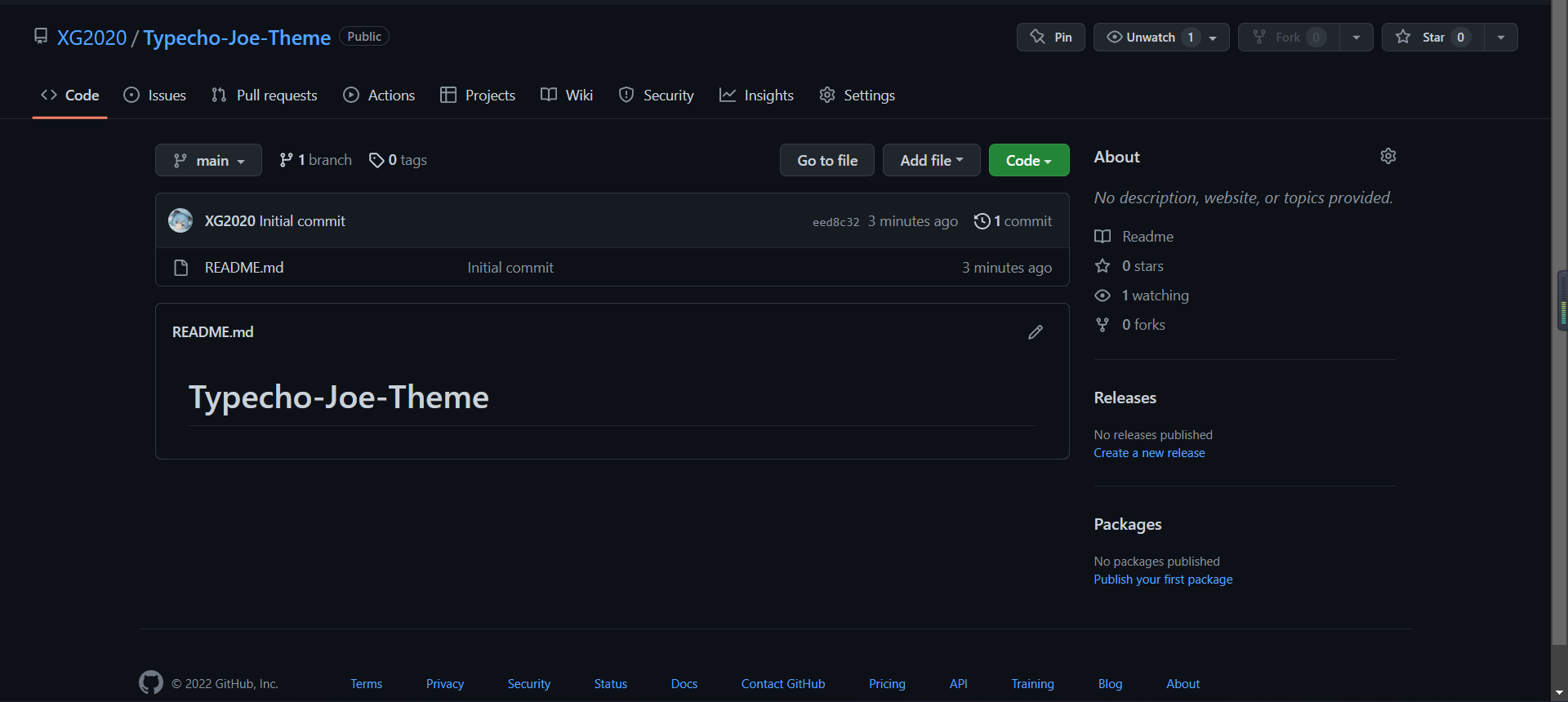The image size is (1568, 702).
Task: Open the Packages section heading
Action: coord(1128,525)
